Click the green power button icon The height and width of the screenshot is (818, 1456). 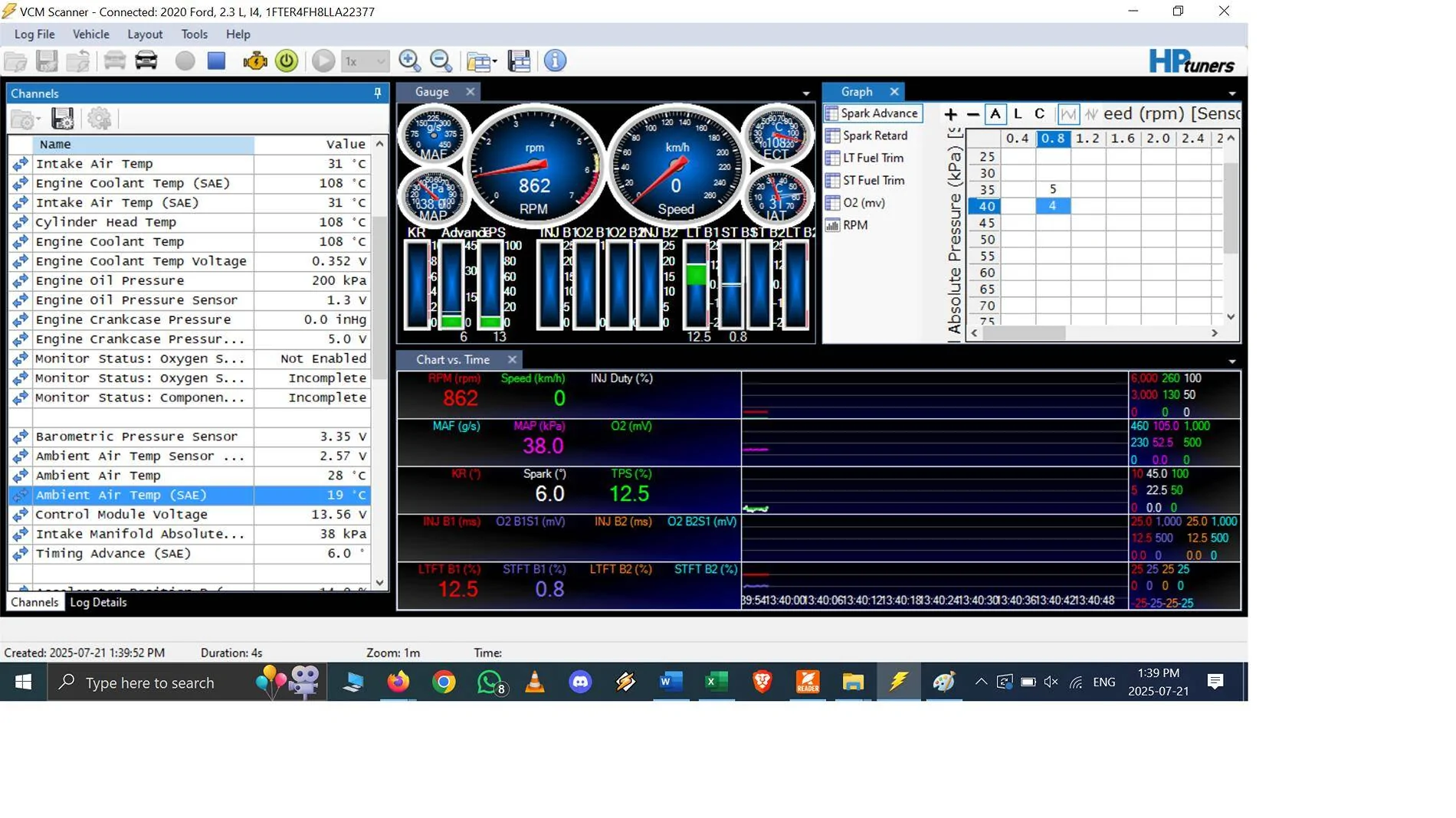point(287,61)
